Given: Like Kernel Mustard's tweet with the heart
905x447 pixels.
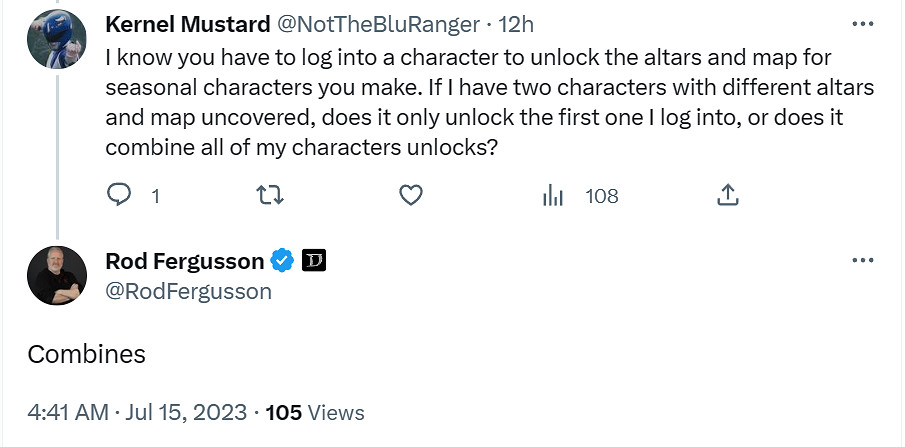Looking at the screenshot, I should click(411, 196).
